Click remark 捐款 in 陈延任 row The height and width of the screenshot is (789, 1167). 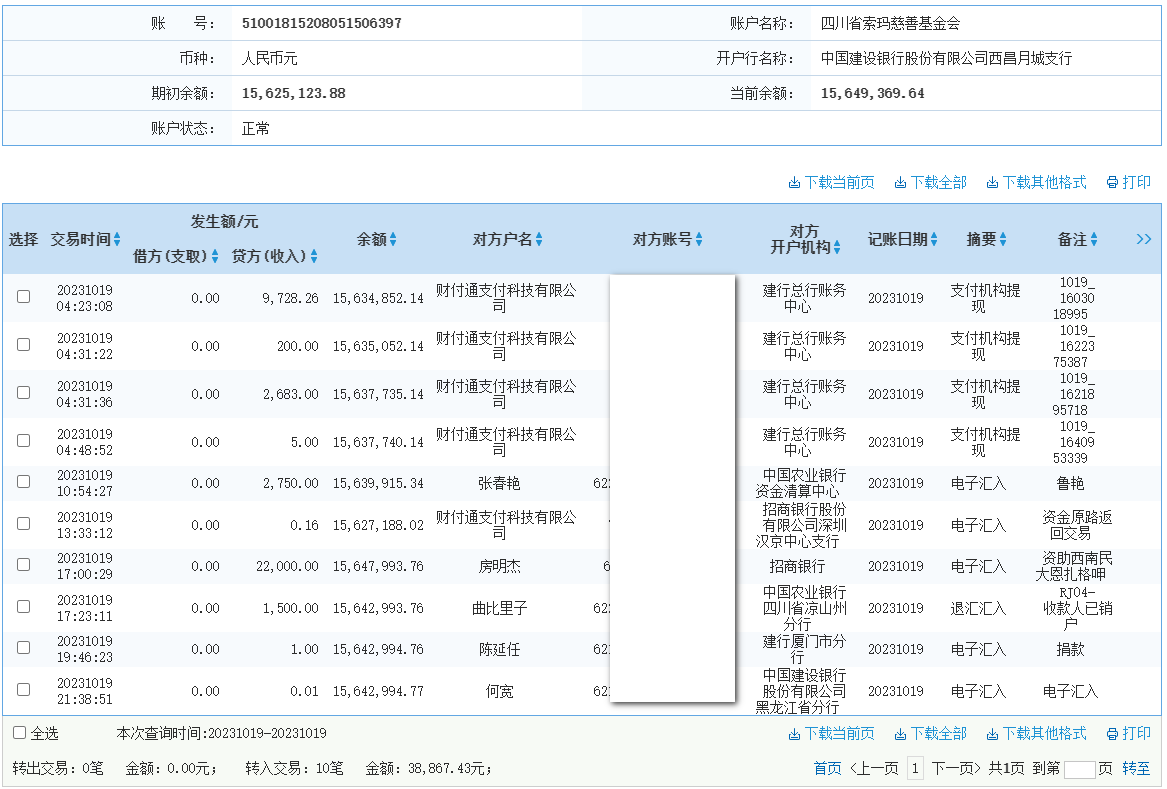click(1070, 650)
